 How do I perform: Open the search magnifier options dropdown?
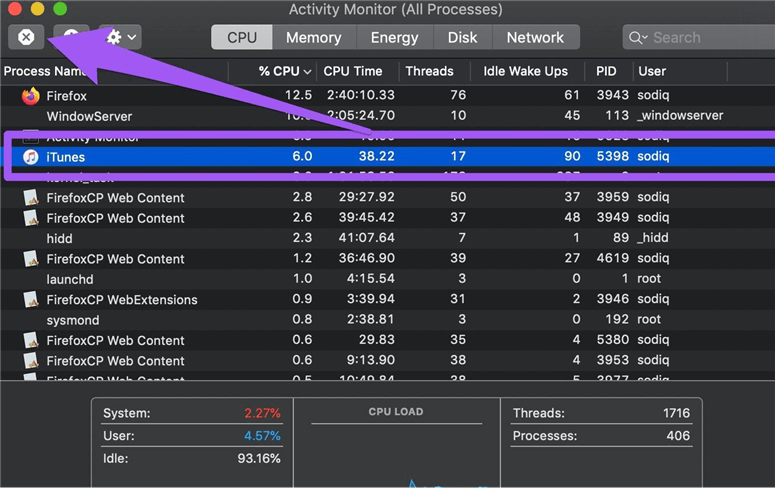pyautogui.click(x=638, y=38)
